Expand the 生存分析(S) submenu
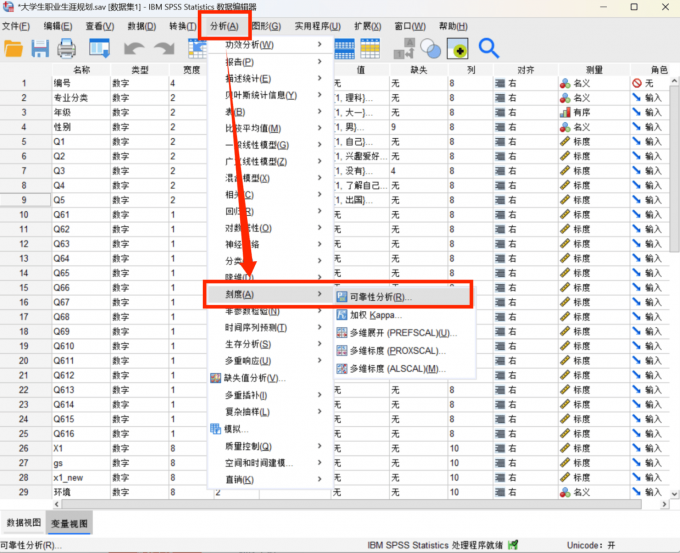This screenshot has height=553, width=680. pos(271,344)
